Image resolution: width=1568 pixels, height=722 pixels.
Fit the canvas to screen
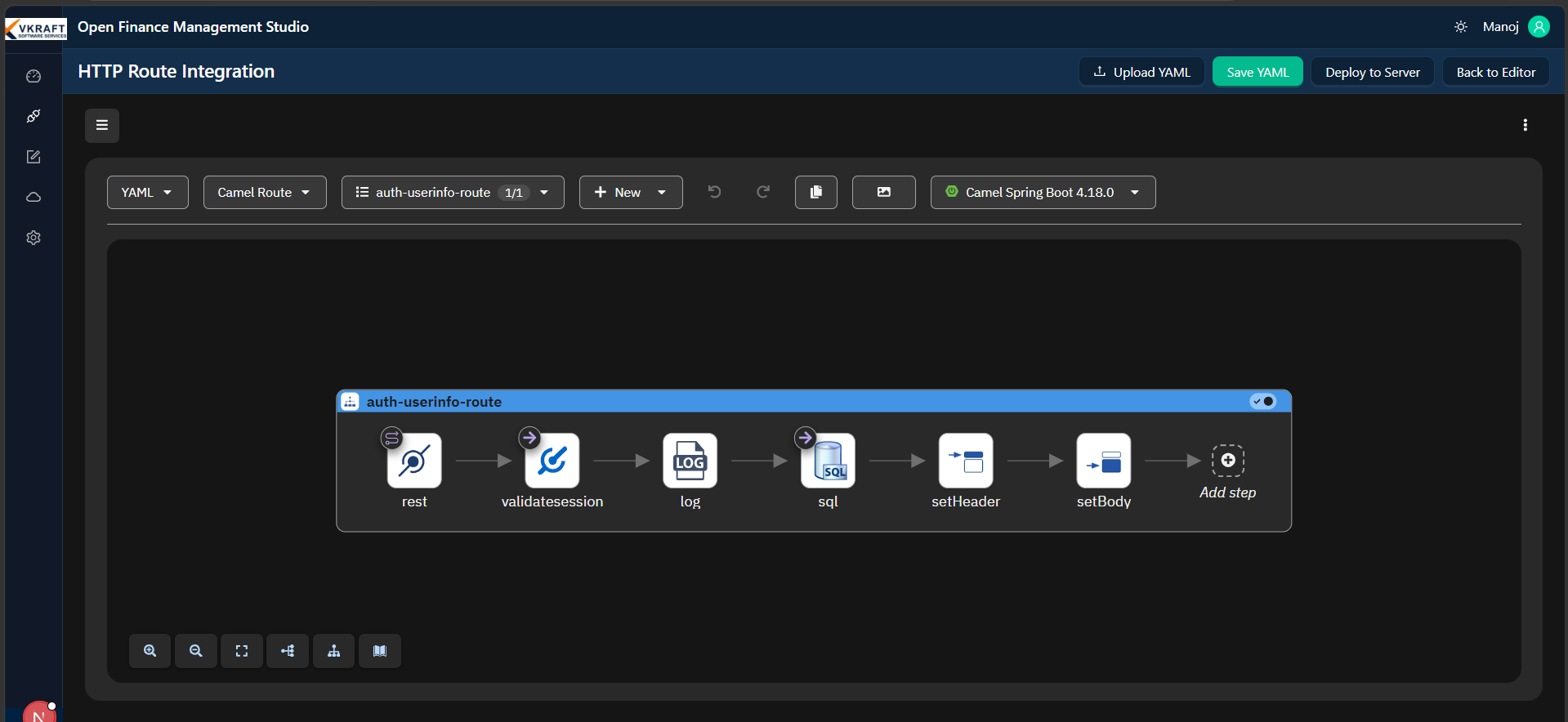[242, 651]
